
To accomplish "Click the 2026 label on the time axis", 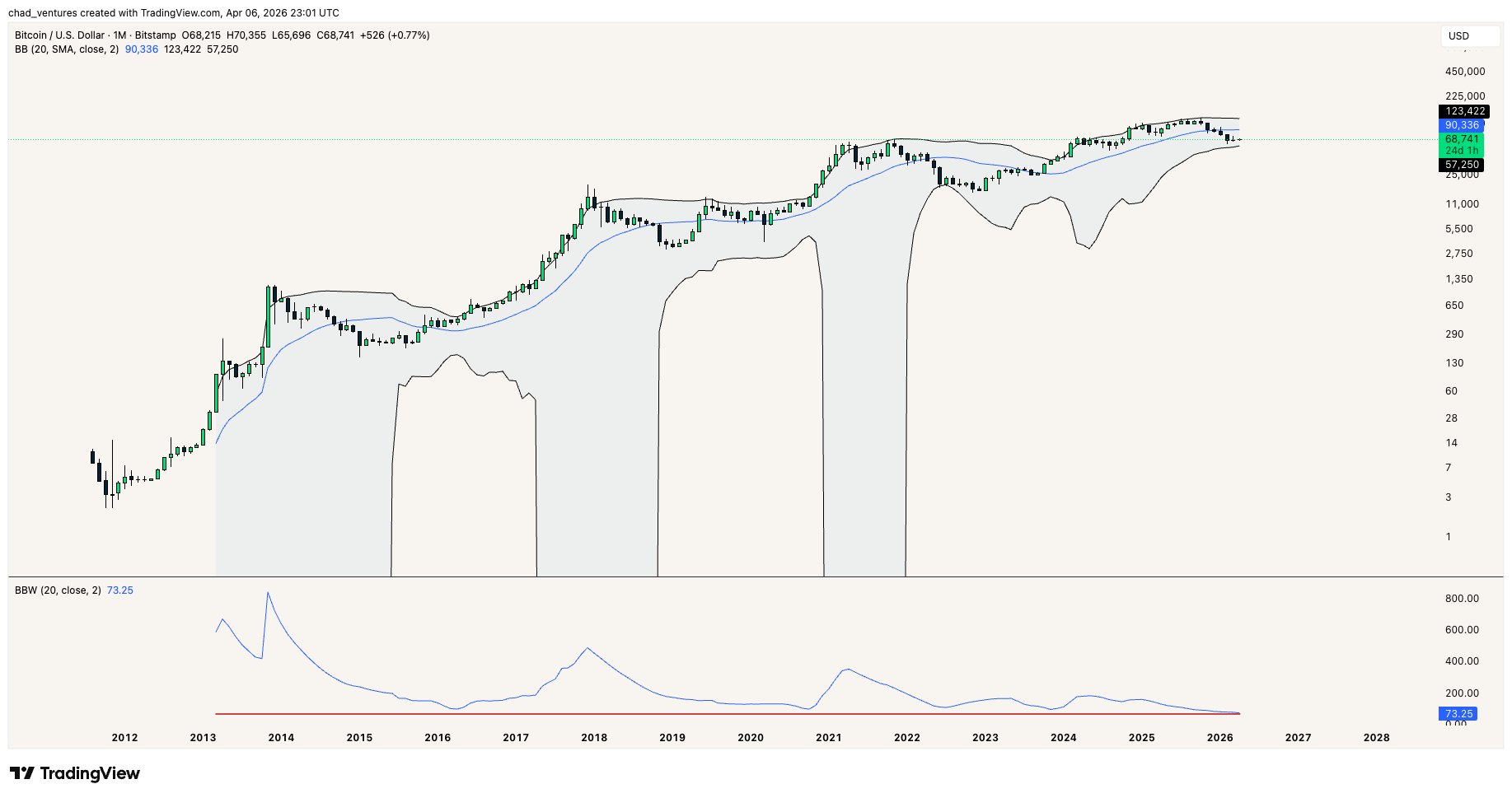I will point(1220,738).
